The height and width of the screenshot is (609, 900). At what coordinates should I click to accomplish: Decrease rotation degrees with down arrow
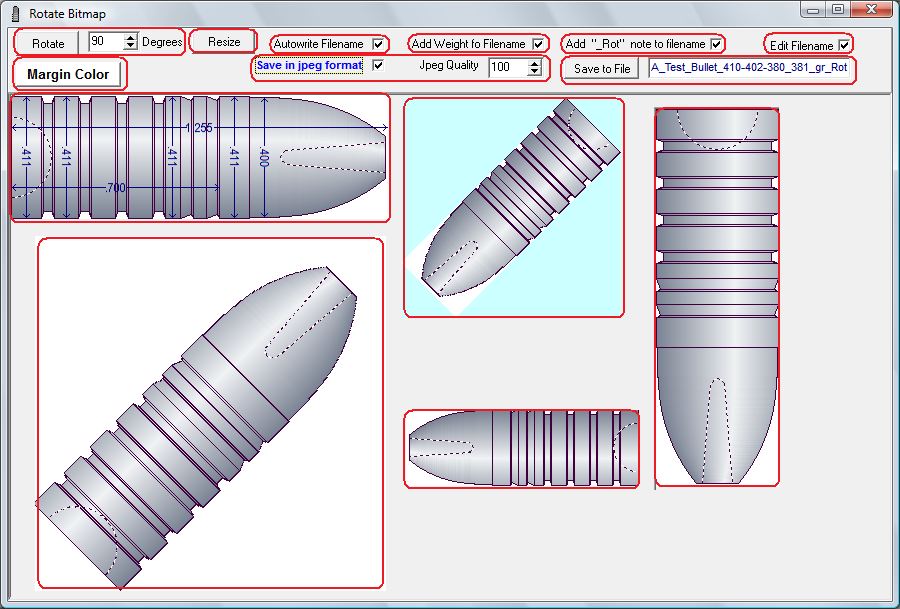pos(130,47)
